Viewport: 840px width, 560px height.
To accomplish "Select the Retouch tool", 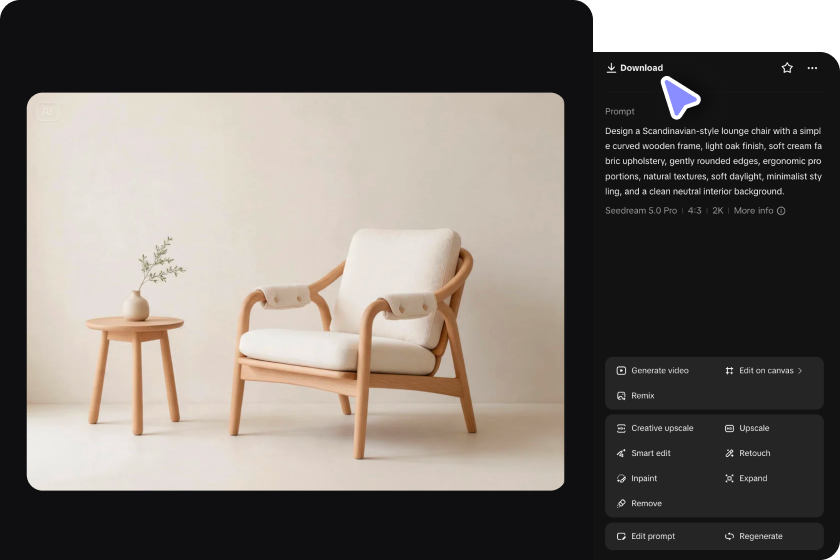I will click(x=747, y=453).
